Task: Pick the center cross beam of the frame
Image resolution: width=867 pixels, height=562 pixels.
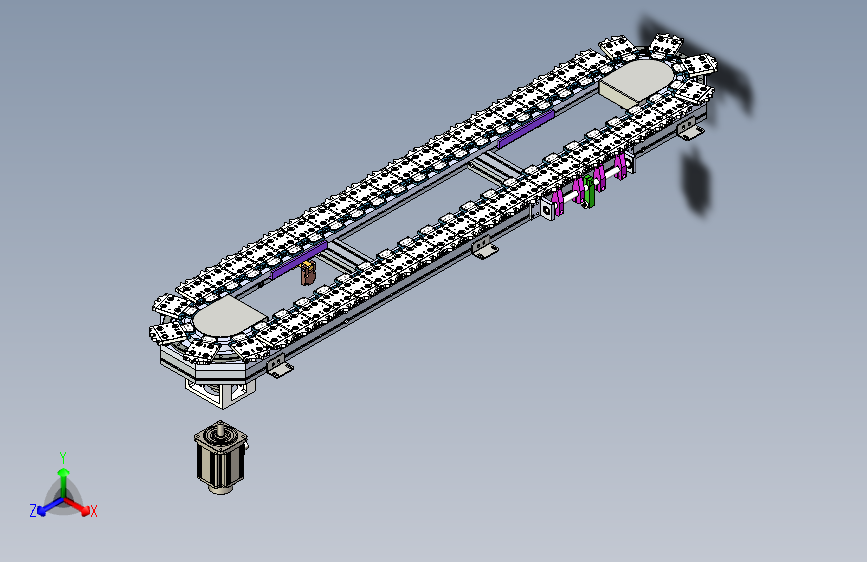Action: click(495, 168)
